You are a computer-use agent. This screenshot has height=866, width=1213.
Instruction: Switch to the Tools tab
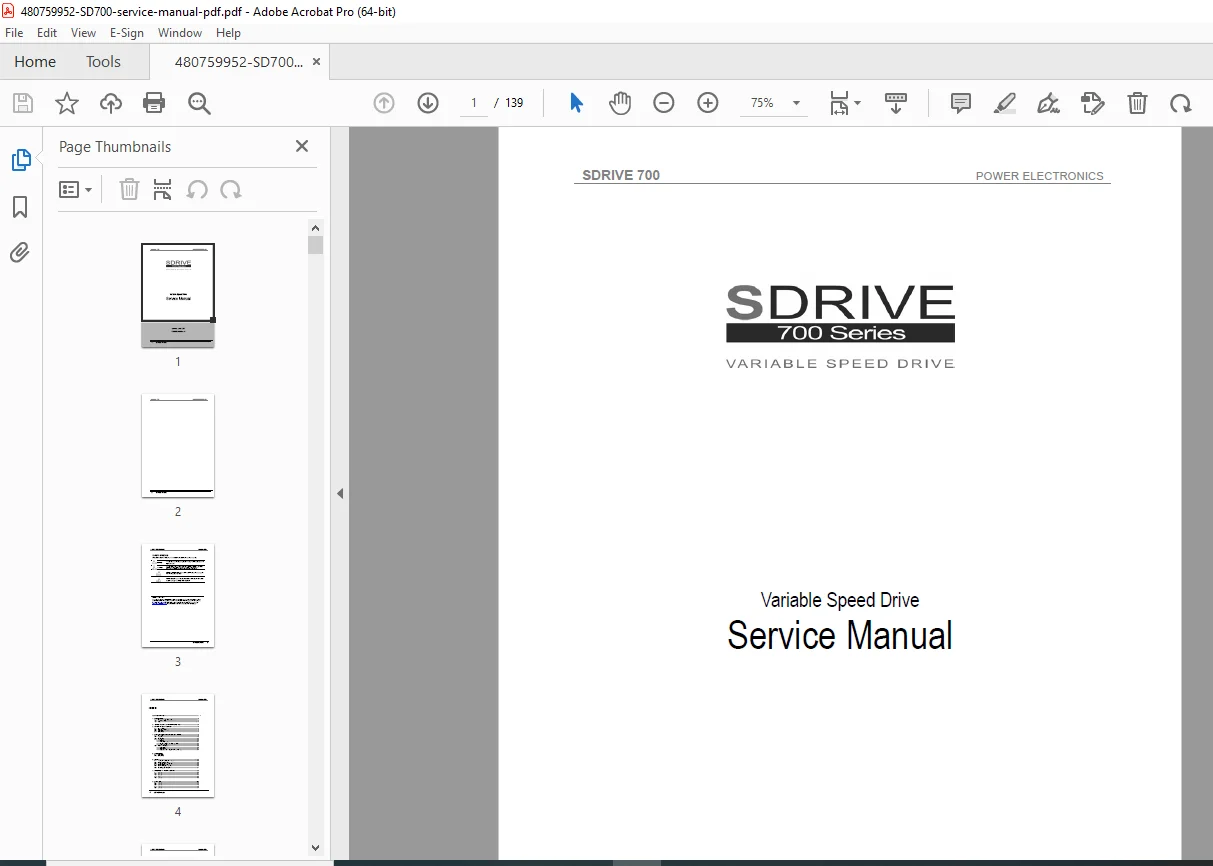tap(103, 61)
